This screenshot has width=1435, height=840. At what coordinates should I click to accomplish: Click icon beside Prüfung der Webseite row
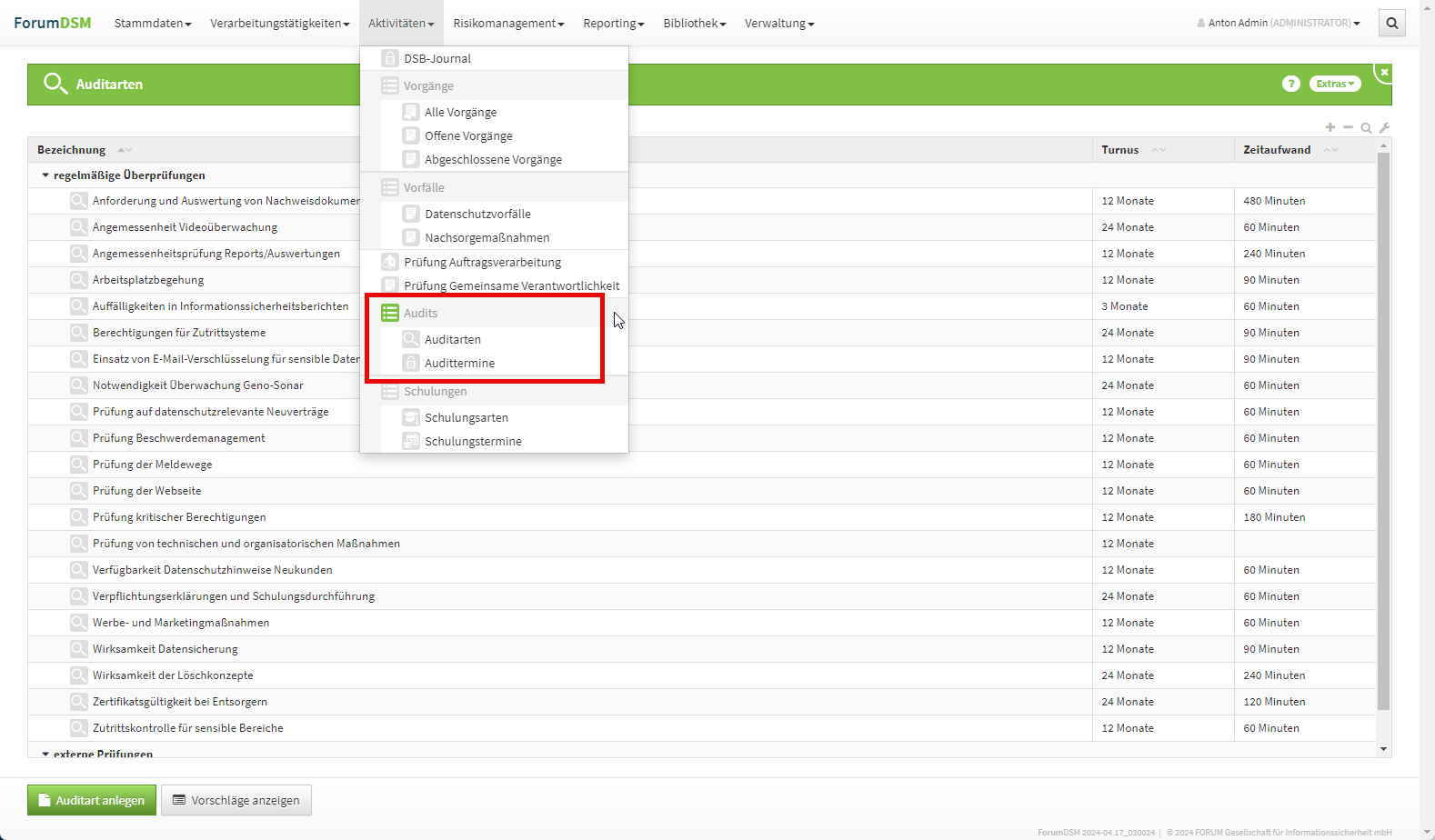pos(79,491)
